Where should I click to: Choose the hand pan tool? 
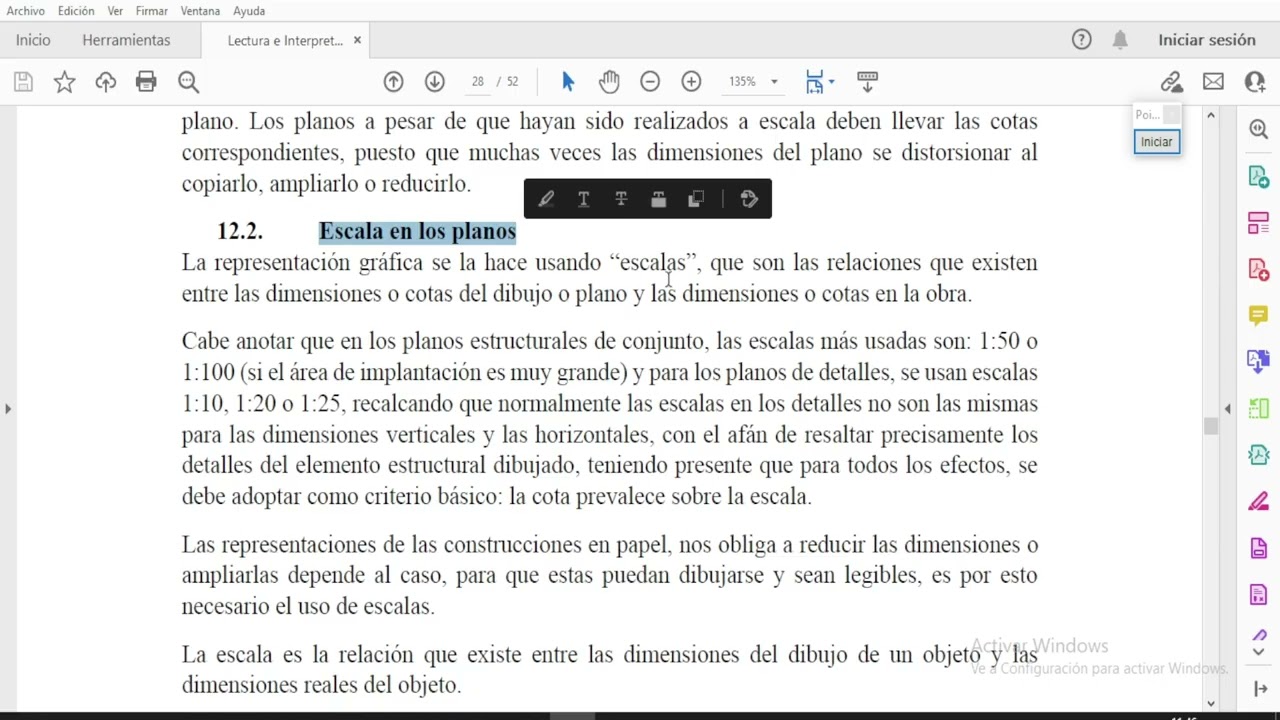coord(609,82)
